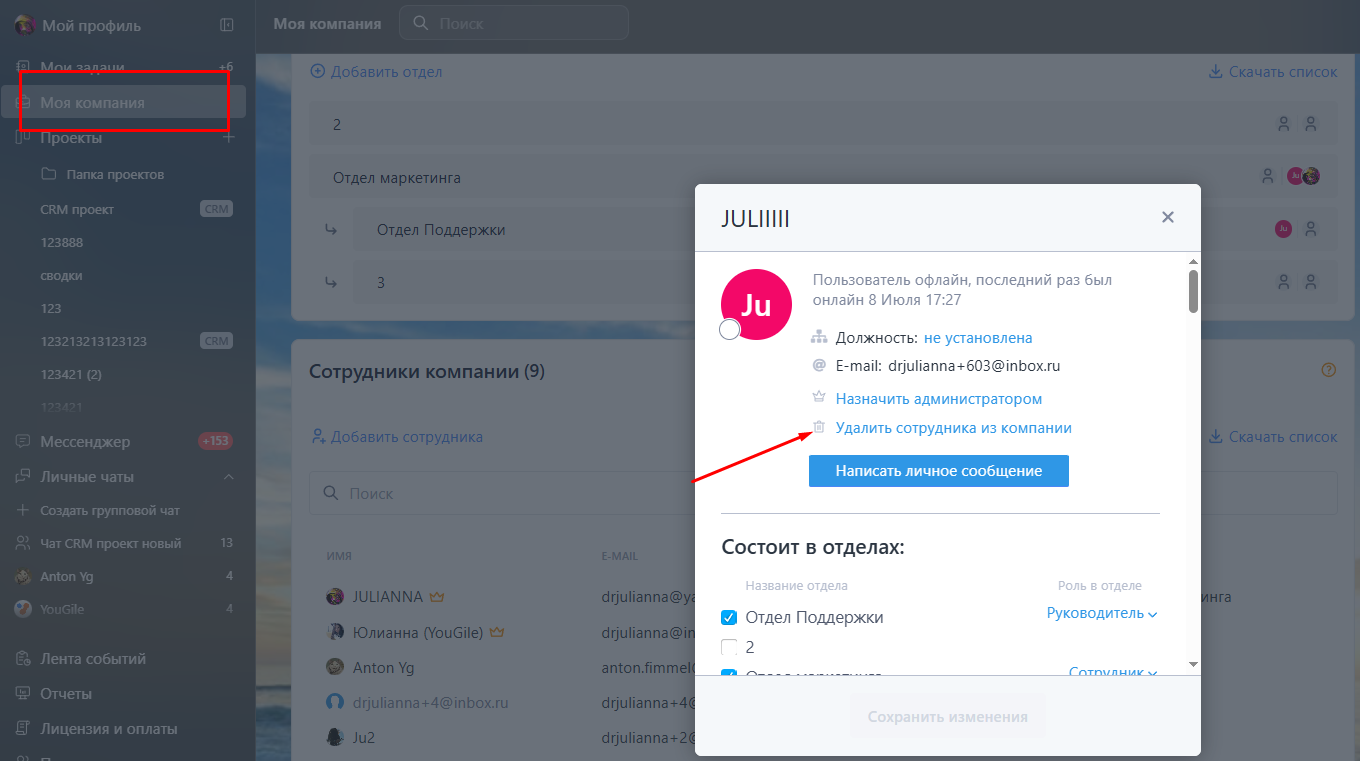Image resolution: width=1360 pixels, height=761 pixels.
Task: Open the Руководитель role dropdown
Action: tap(1102, 613)
